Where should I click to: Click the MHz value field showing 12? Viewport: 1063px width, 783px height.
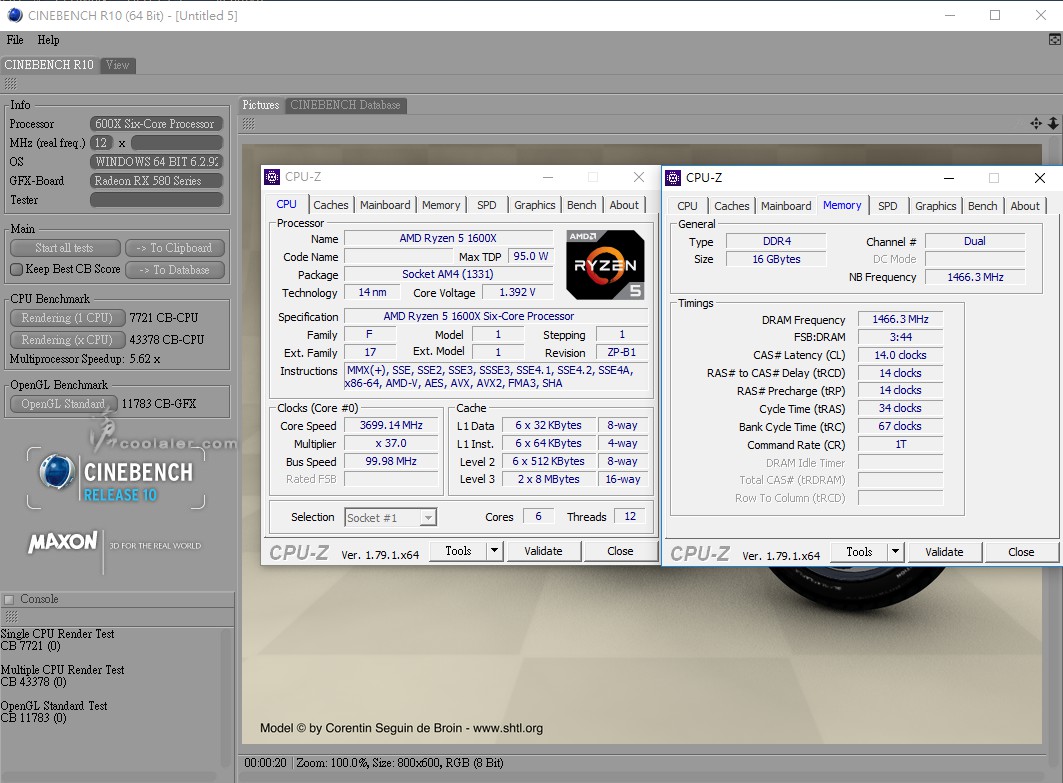coord(101,143)
